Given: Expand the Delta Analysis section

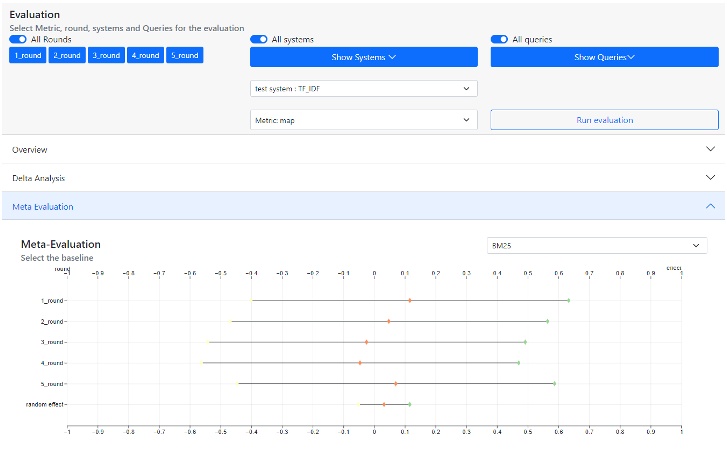Looking at the screenshot, I should tap(363, 177).
